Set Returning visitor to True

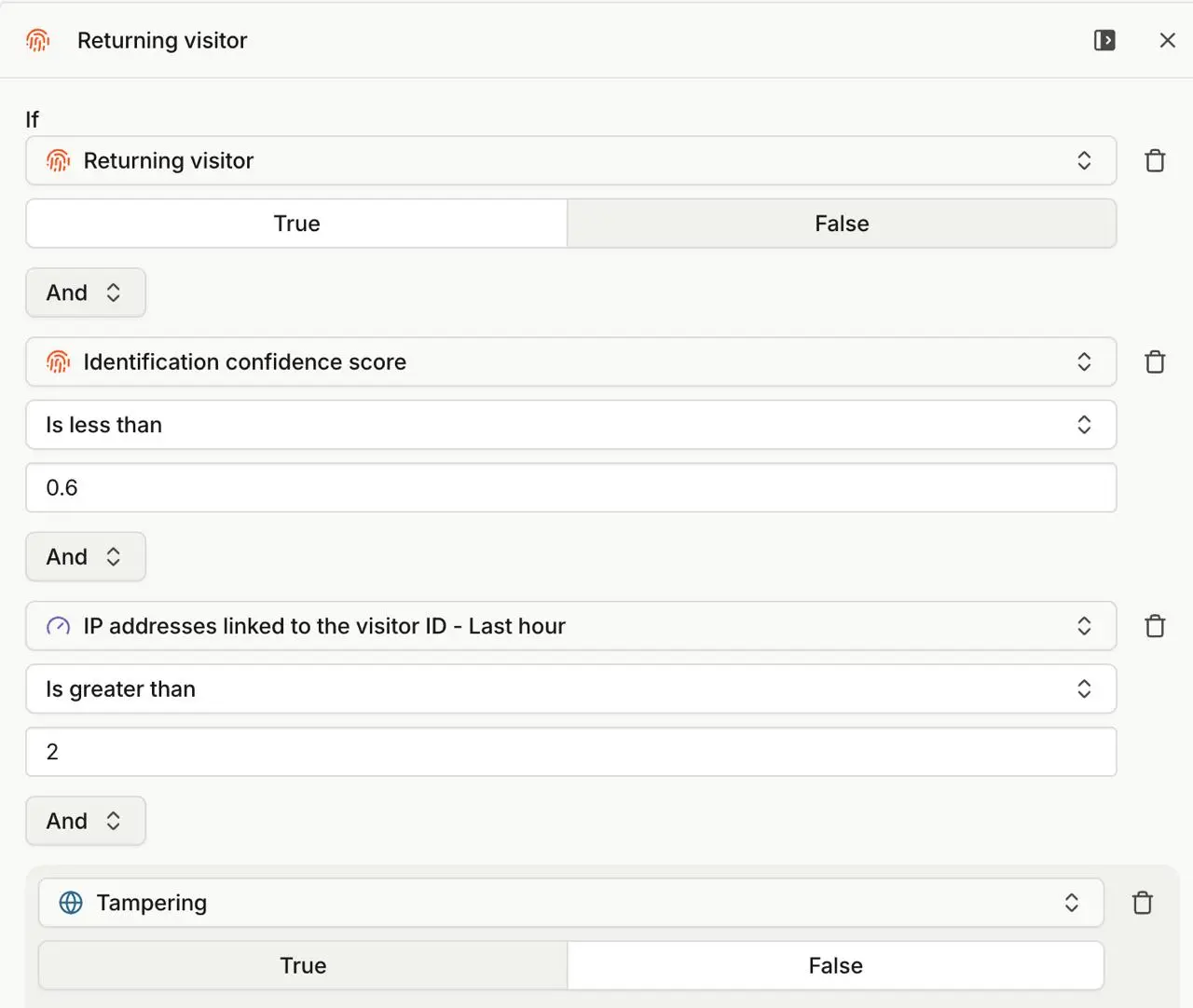296,224
